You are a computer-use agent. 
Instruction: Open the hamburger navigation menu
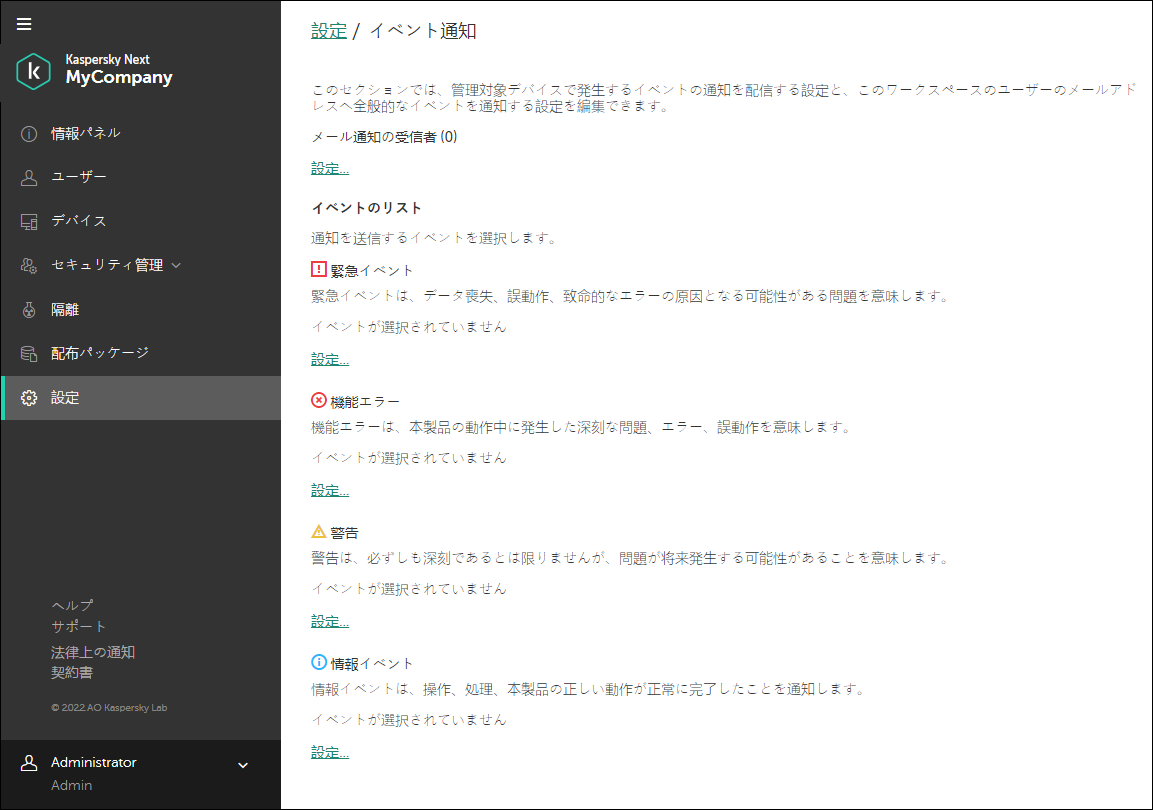[24, 24]
